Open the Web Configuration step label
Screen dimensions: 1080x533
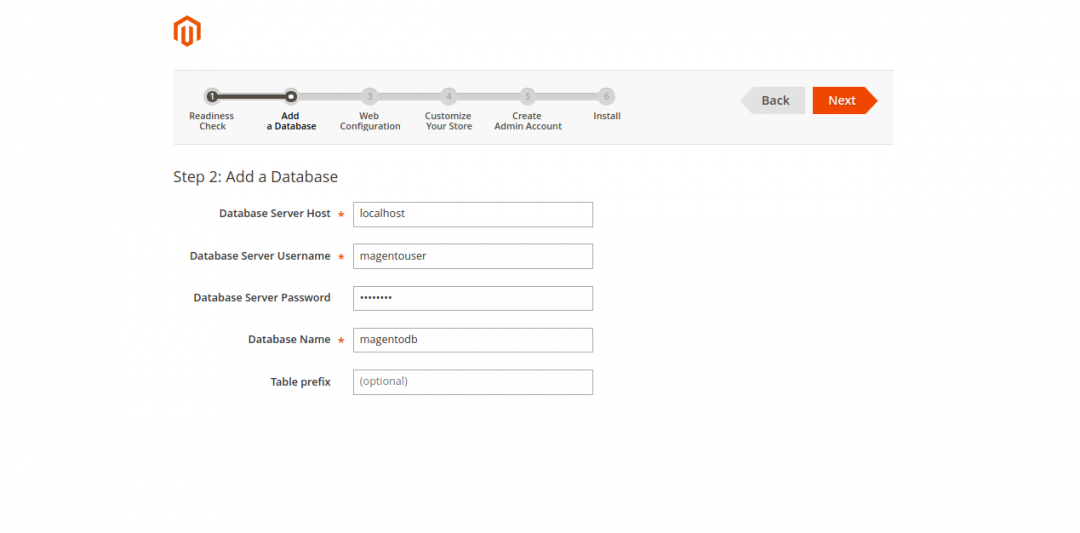coord(370,121)
